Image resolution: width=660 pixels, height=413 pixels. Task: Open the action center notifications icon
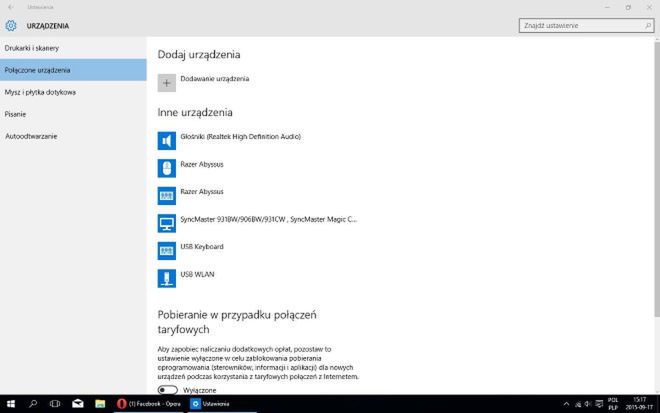599,404
